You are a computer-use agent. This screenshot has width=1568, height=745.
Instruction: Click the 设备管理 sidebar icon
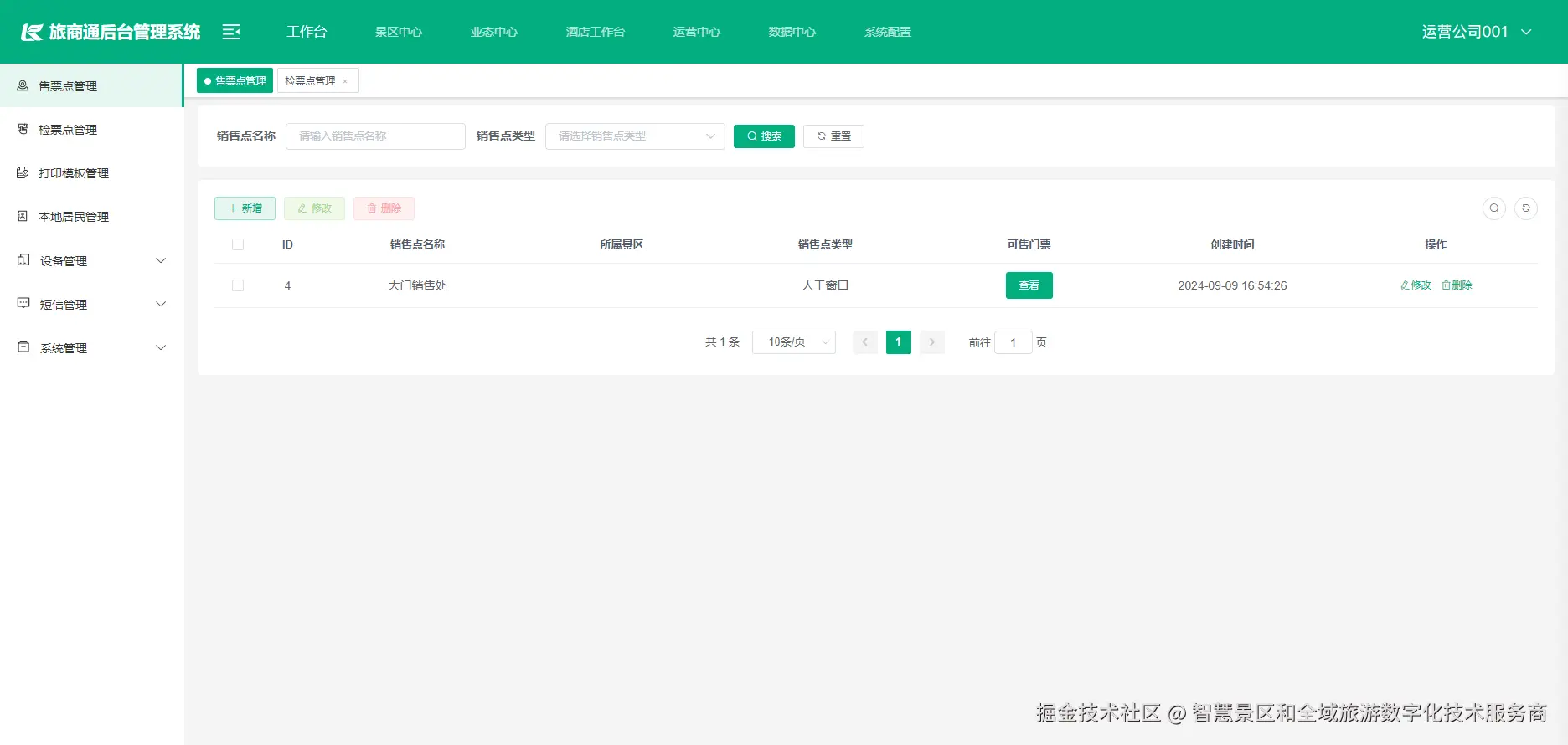coord(23,260)
